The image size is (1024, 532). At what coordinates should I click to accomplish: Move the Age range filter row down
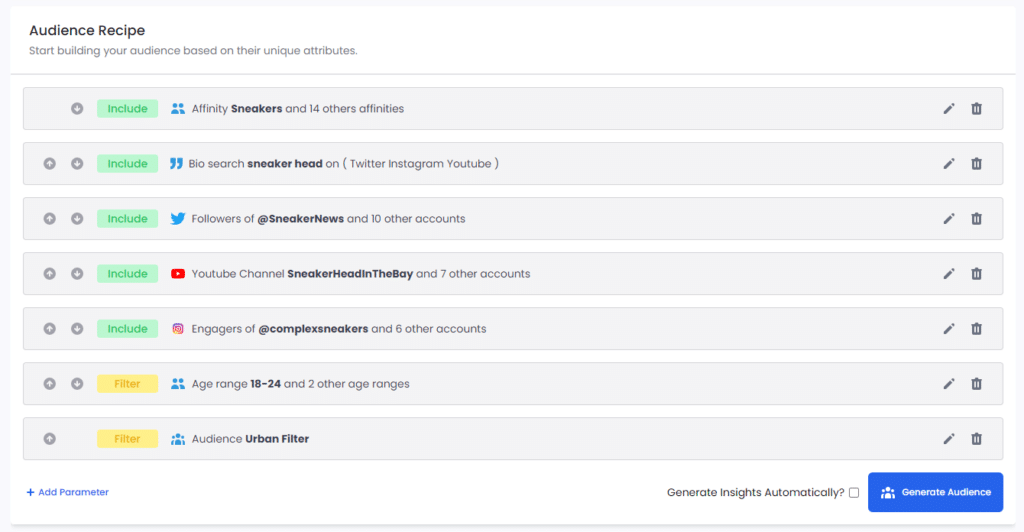pos(77,384)
